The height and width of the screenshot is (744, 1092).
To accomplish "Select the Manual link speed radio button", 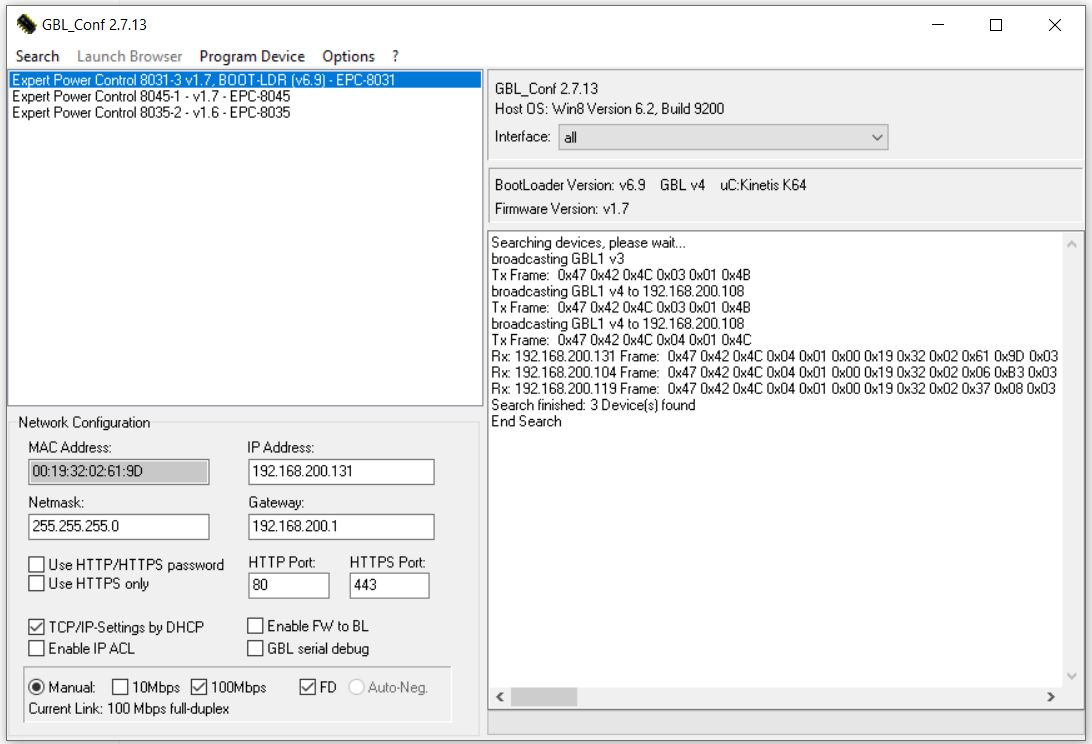I will (37, 687).
